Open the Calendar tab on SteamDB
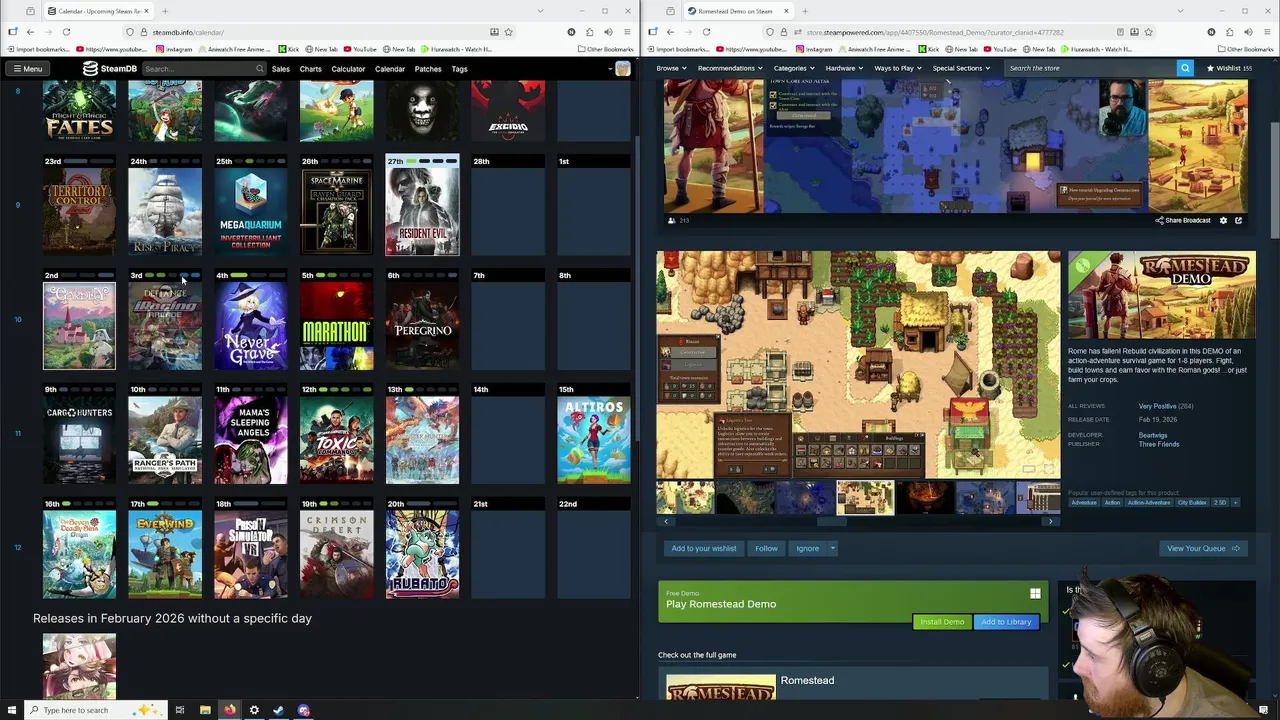 pos(390,69)
